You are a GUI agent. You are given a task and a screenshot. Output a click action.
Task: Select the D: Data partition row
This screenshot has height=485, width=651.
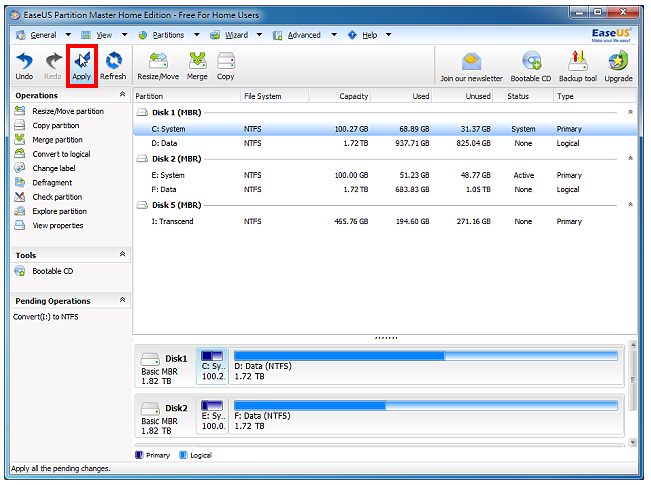click(385, 143)
